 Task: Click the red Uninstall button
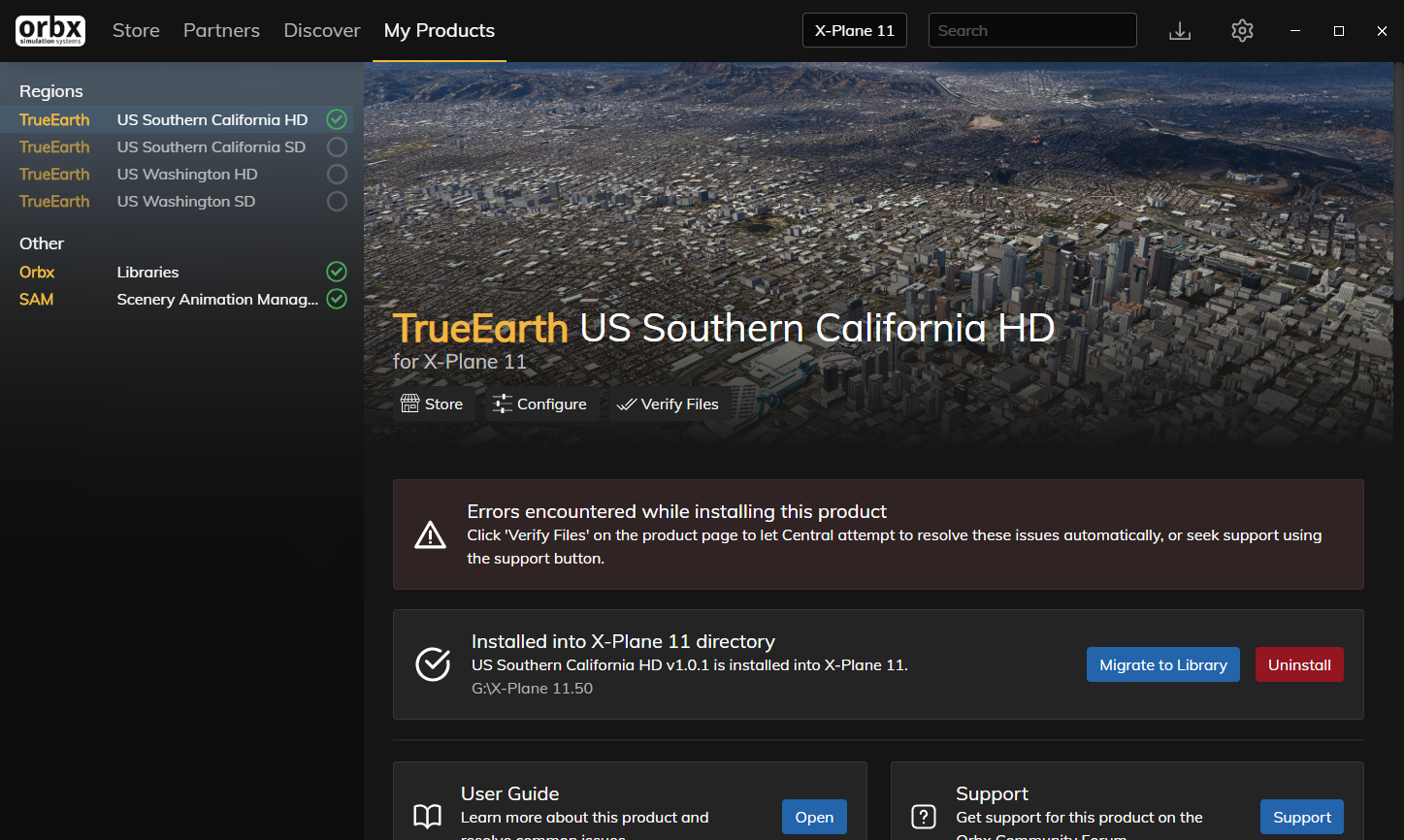(1299, 664)
